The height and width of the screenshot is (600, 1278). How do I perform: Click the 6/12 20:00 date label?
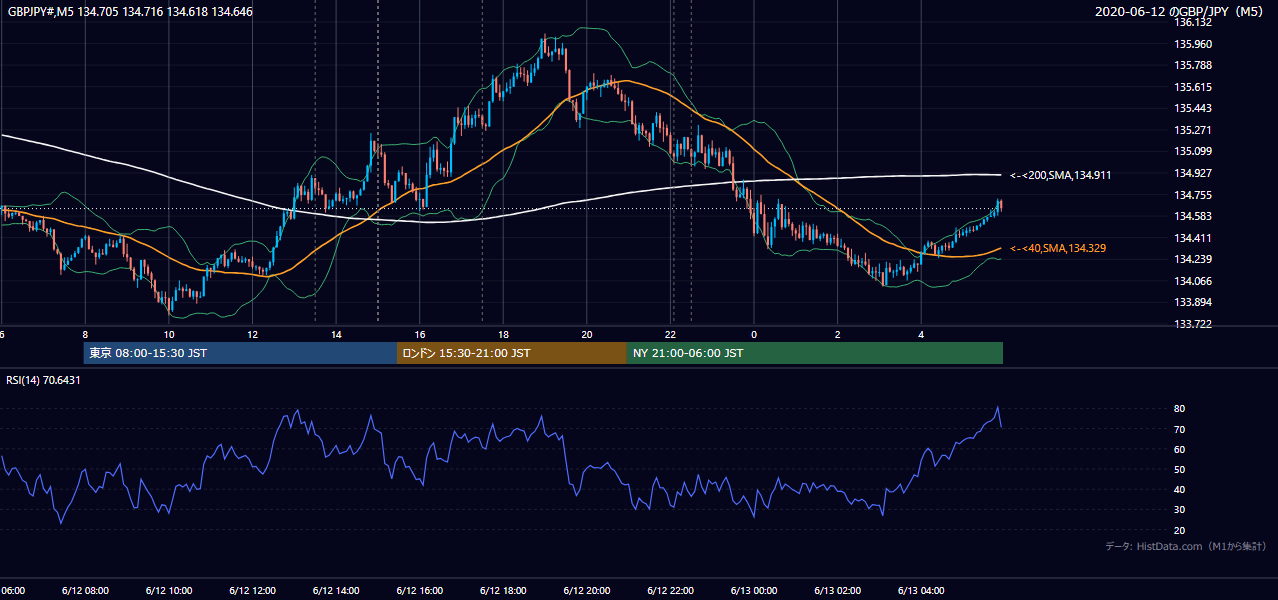587,590
